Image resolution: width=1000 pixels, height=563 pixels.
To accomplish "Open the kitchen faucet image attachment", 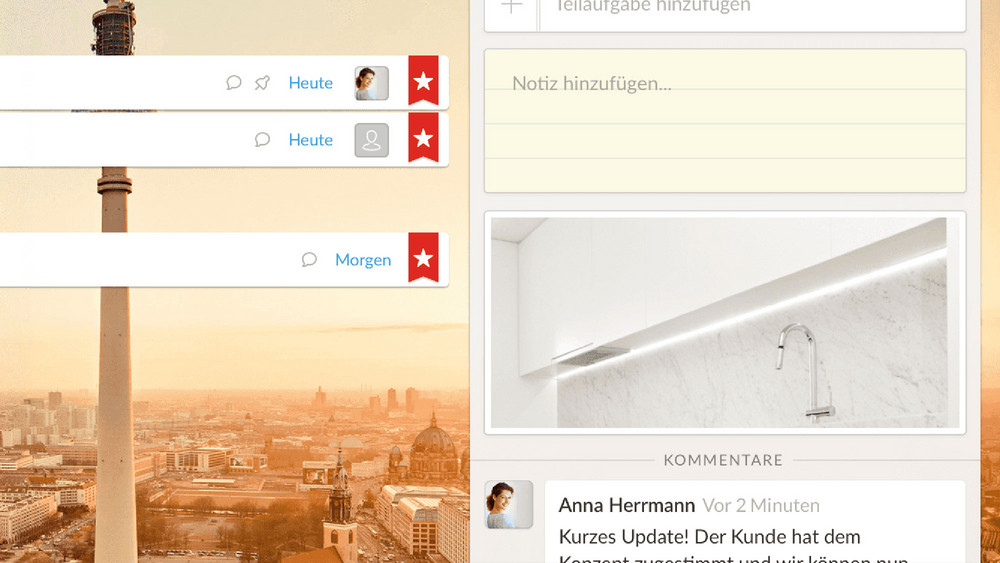I will tap(724, 322).
